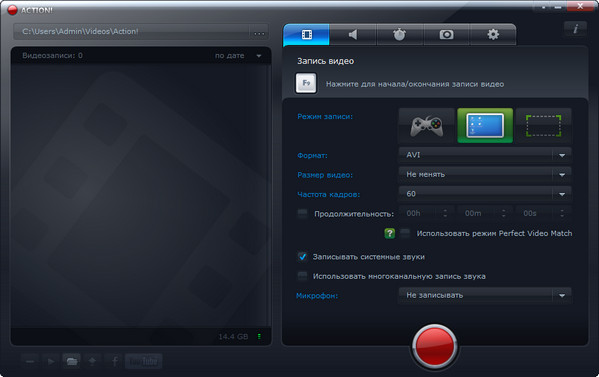Click the info 'i' button
Viewport: 599px width, 377px height.
click(575, 29)
